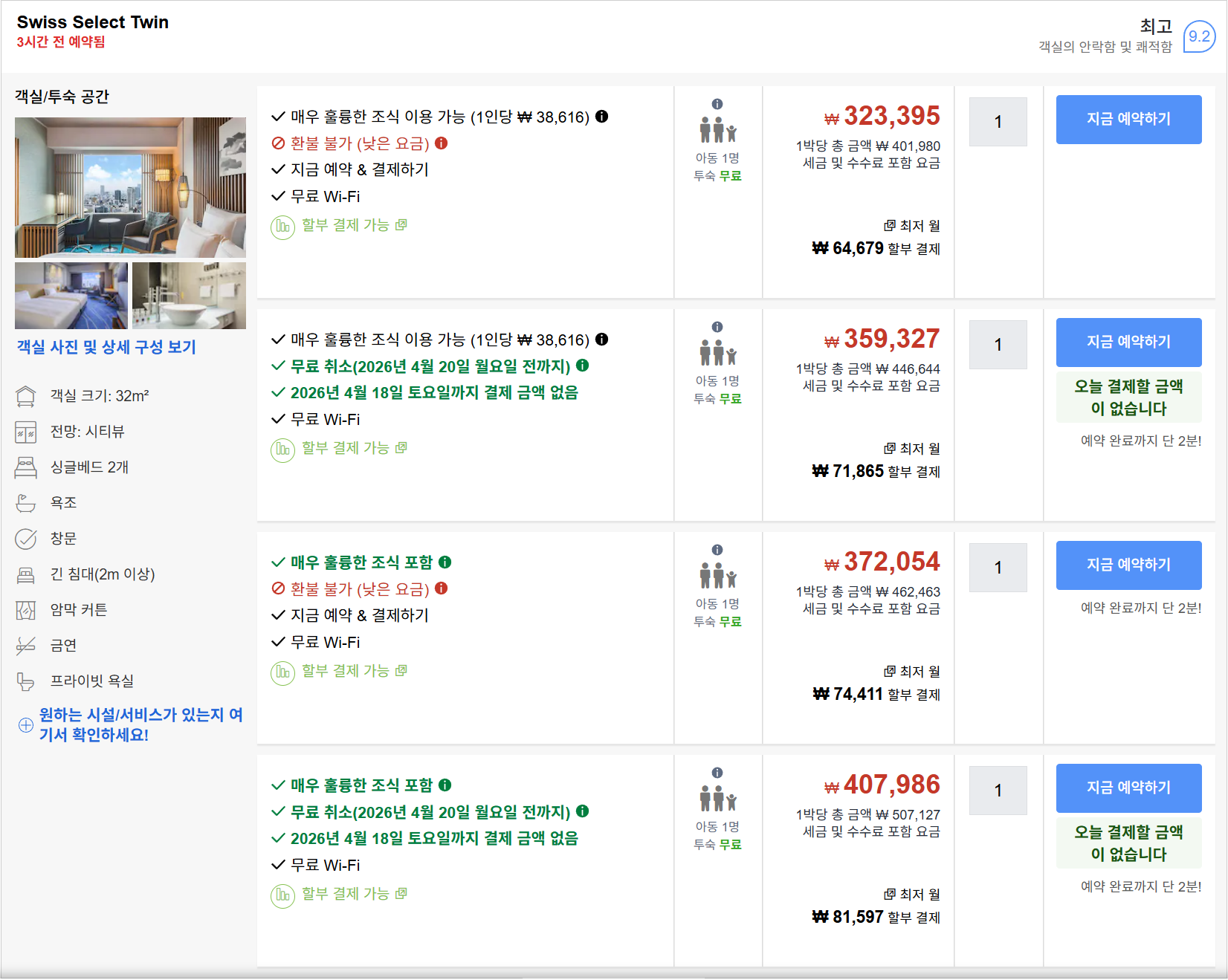Screen dimensions: 1228x980
Task: Open room quantity selector for ₩407,986 rate
Action: [998, 791]
